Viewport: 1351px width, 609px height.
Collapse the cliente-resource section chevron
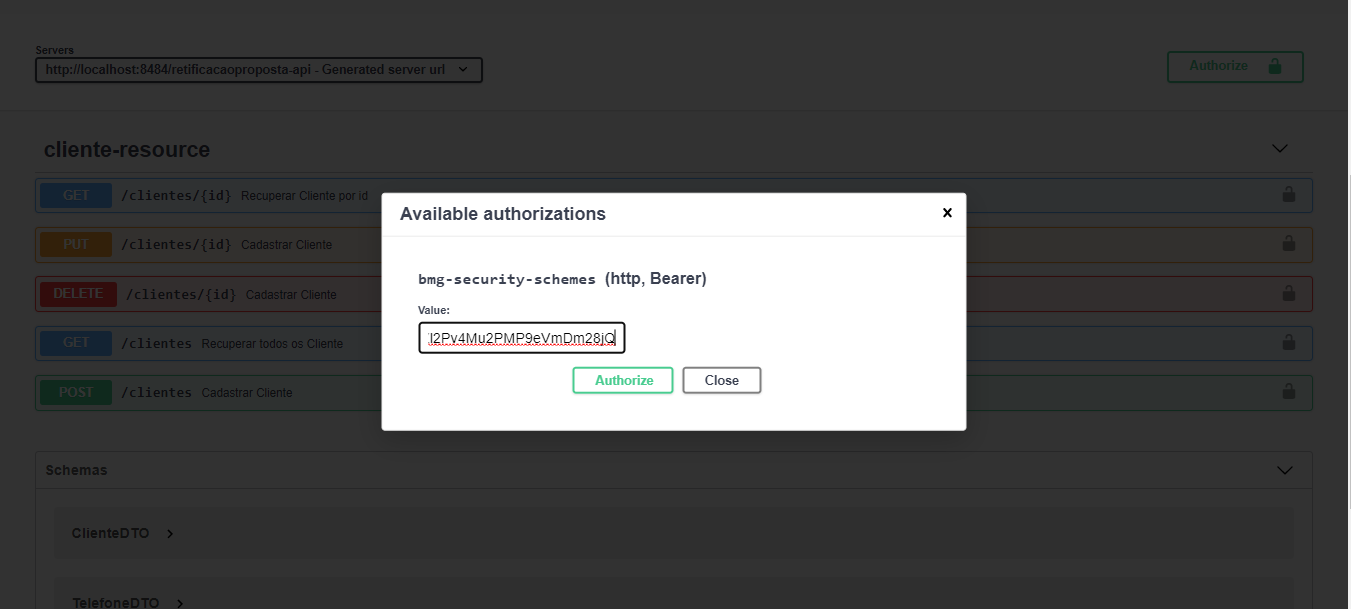1279,149
